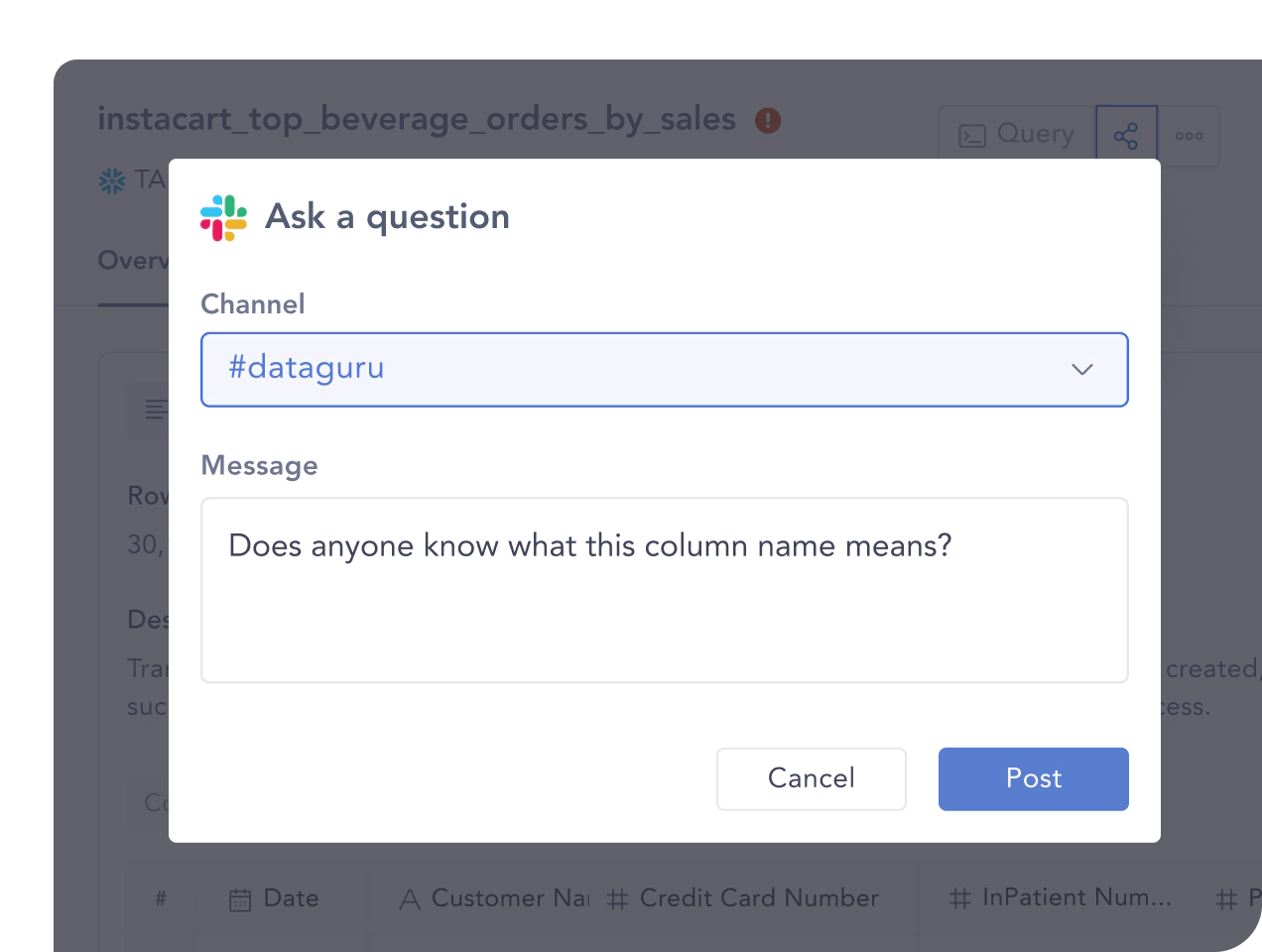Image resolution: width=1262 pixels, height=952 pixels.
Task: Click the Query button in background
Action: point(1017,135)
